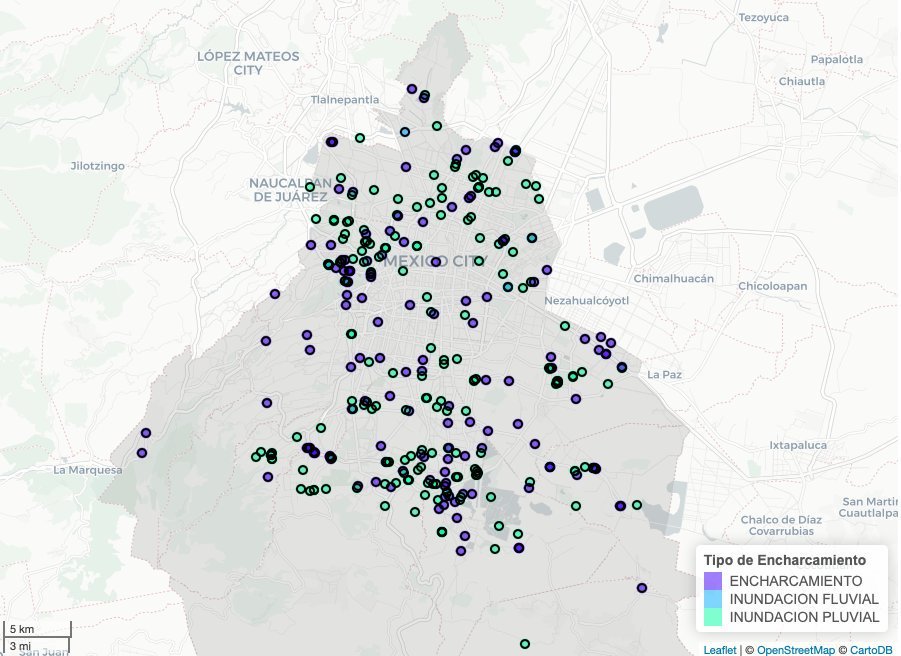Click the 5 km scale bar
901x656 pixels.
[36, 629]
